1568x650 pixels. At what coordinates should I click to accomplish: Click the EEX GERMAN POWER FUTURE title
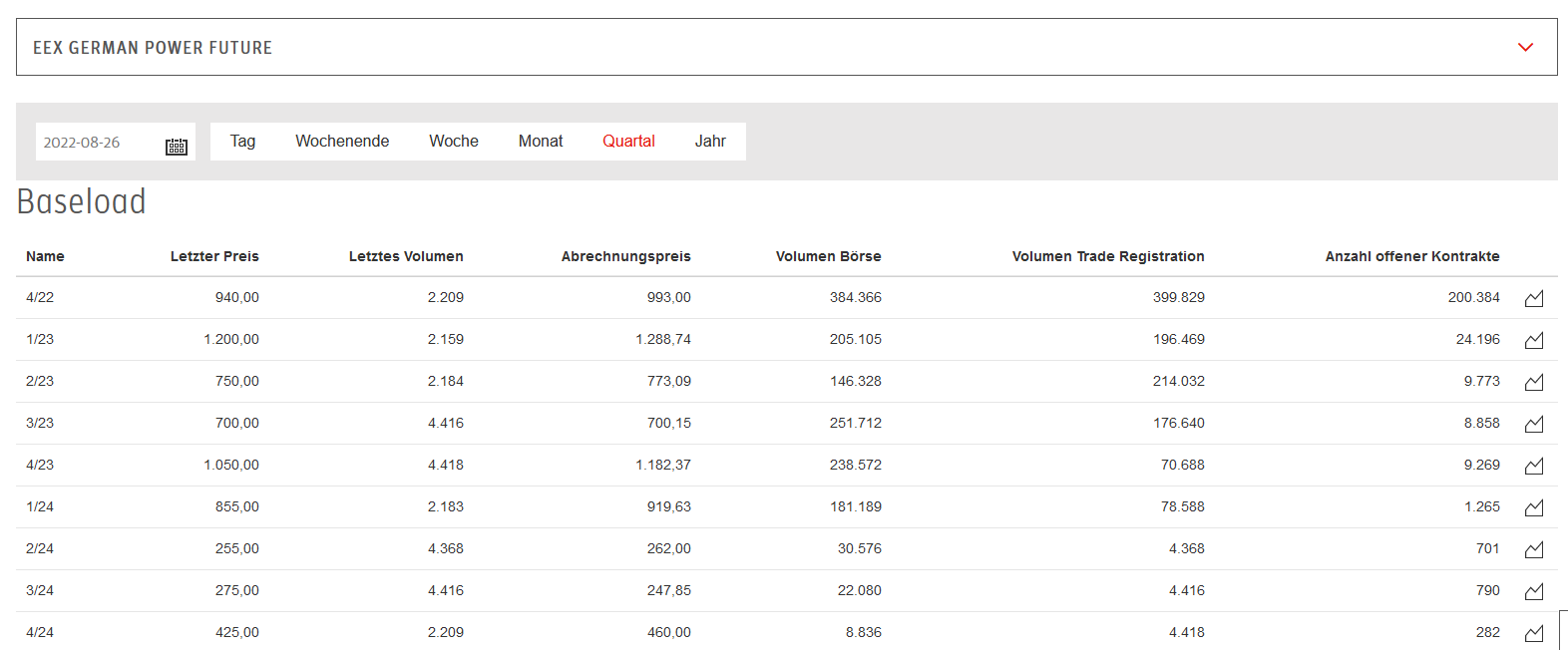(x=153, y=48)
